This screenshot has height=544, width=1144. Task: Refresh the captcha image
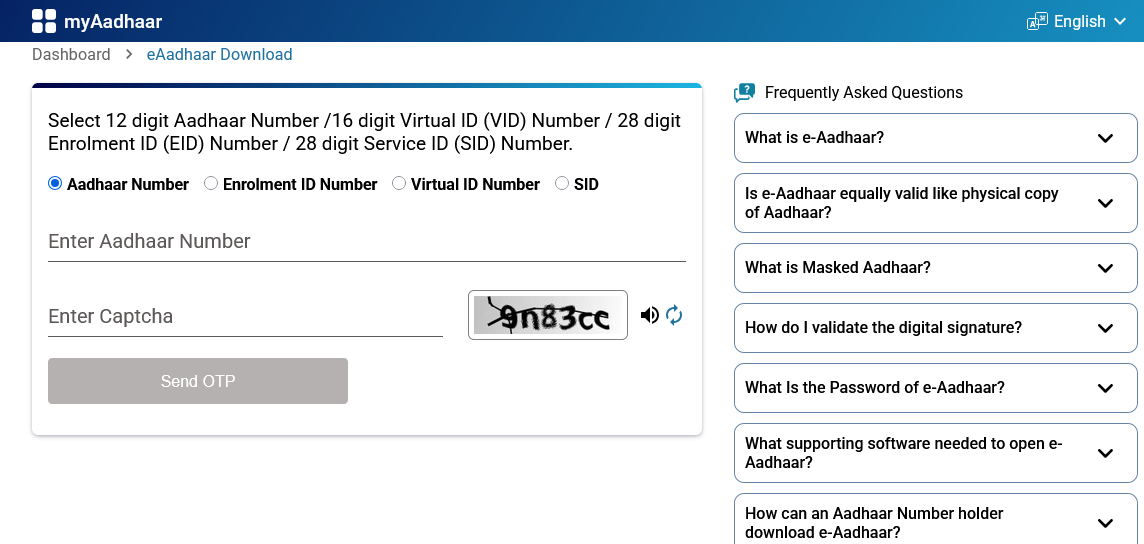click(x=674, y=316)
